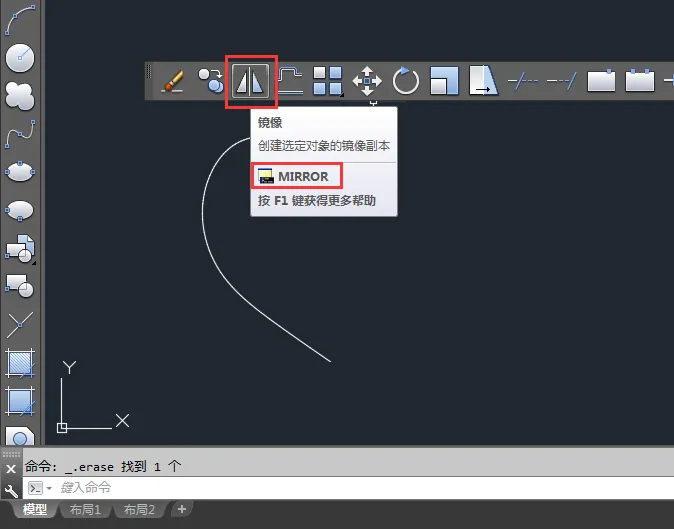This screenshot has height=529, width=674.
Task: Select the Erase tool with the pencil eraser icon
Action: point(172,81)
